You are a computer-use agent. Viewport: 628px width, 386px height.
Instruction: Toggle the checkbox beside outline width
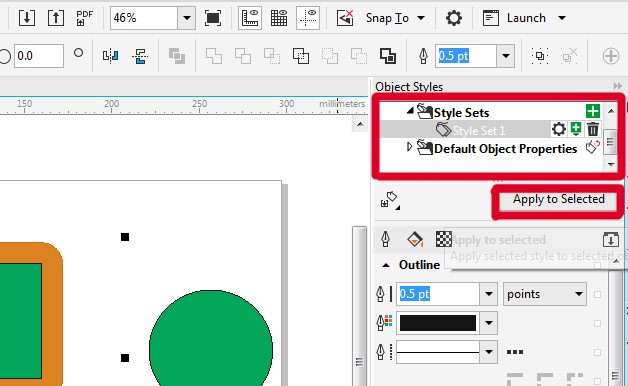pos(597,294)
